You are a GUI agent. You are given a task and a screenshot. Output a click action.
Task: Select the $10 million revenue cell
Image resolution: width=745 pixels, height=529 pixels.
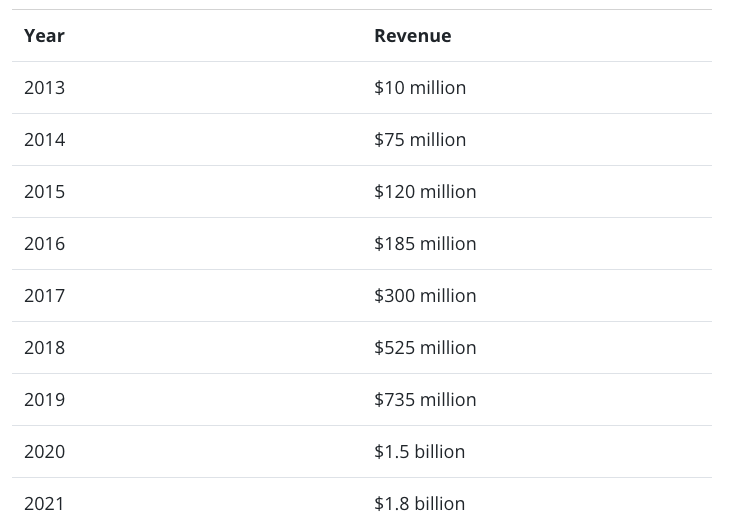click(420, 88)
